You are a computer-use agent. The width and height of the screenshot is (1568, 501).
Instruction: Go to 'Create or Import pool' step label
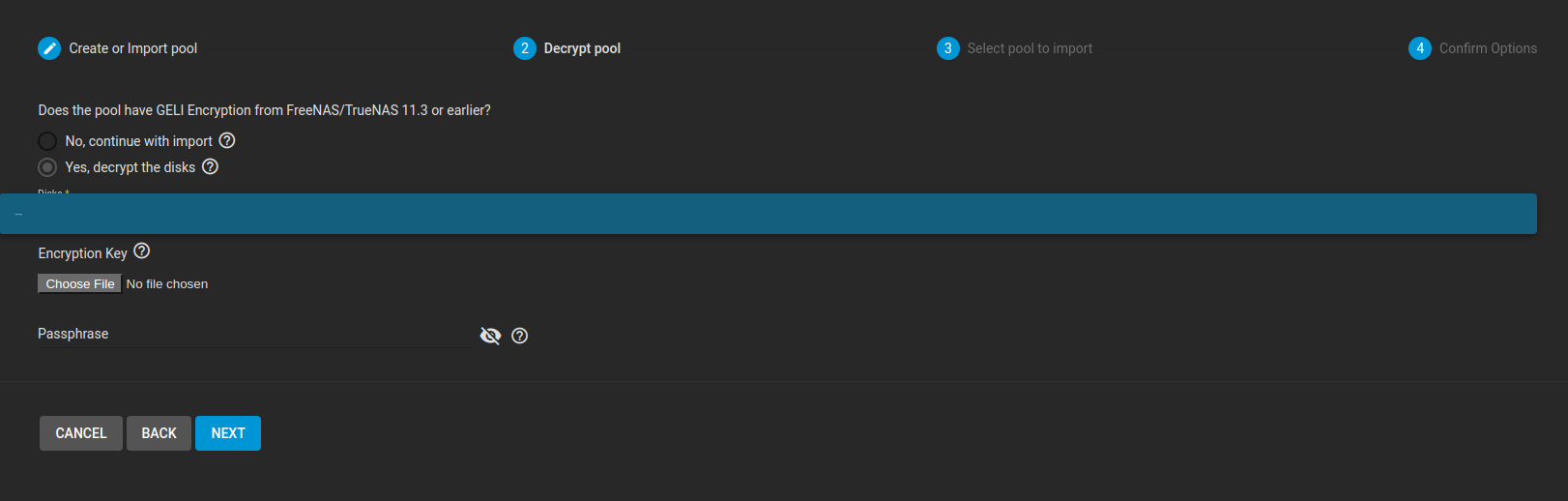[x=132, y=48]
